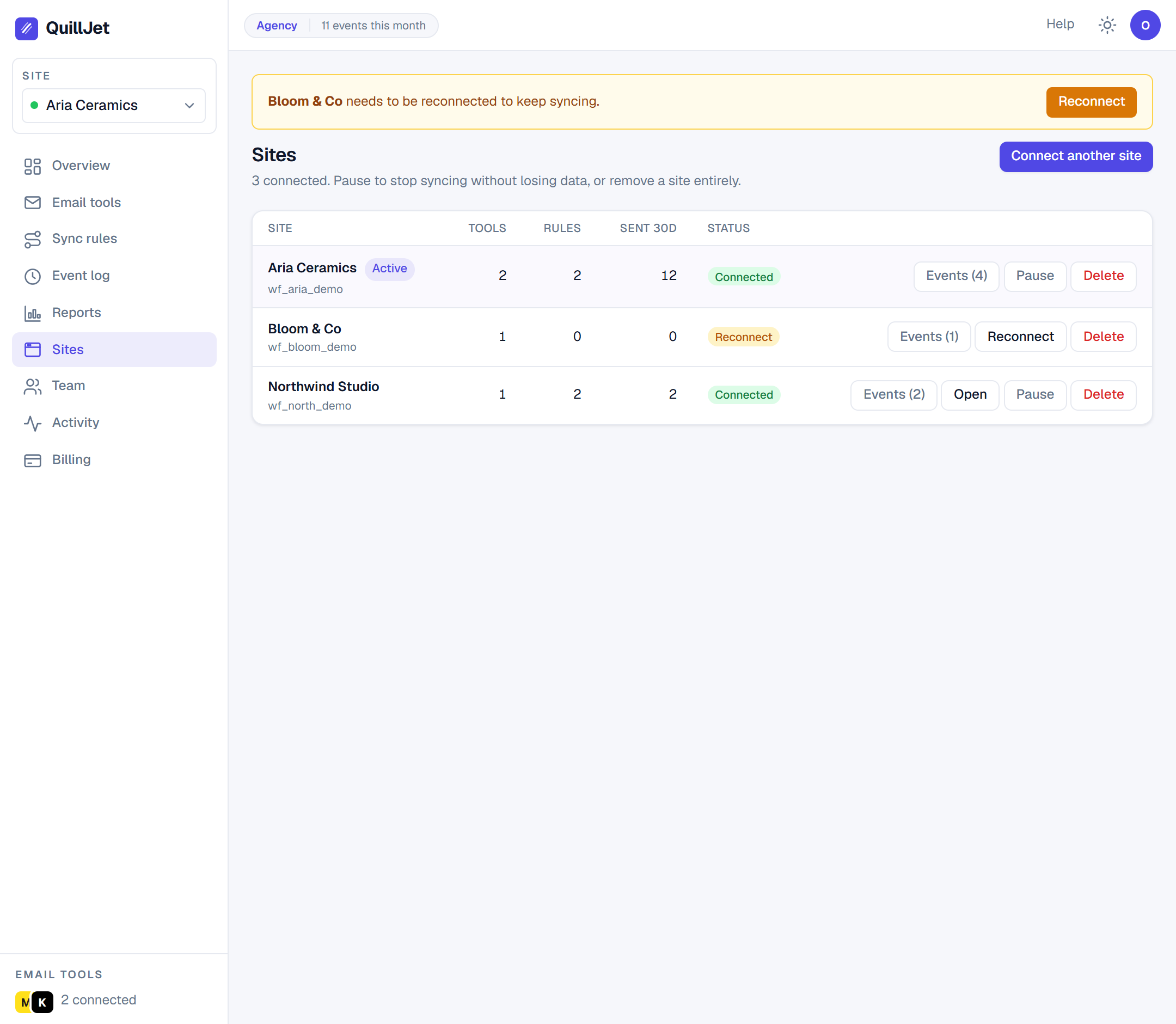
Task: Click the Reconnect status pill for Bloom & Co
Action: click(x=743, y=337)
